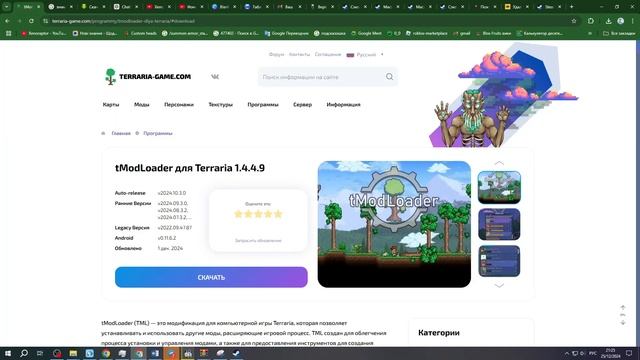The height and width of the screenshot is (360, 640).
Task: Click the browser back arrow
Action: coord(7,21)
